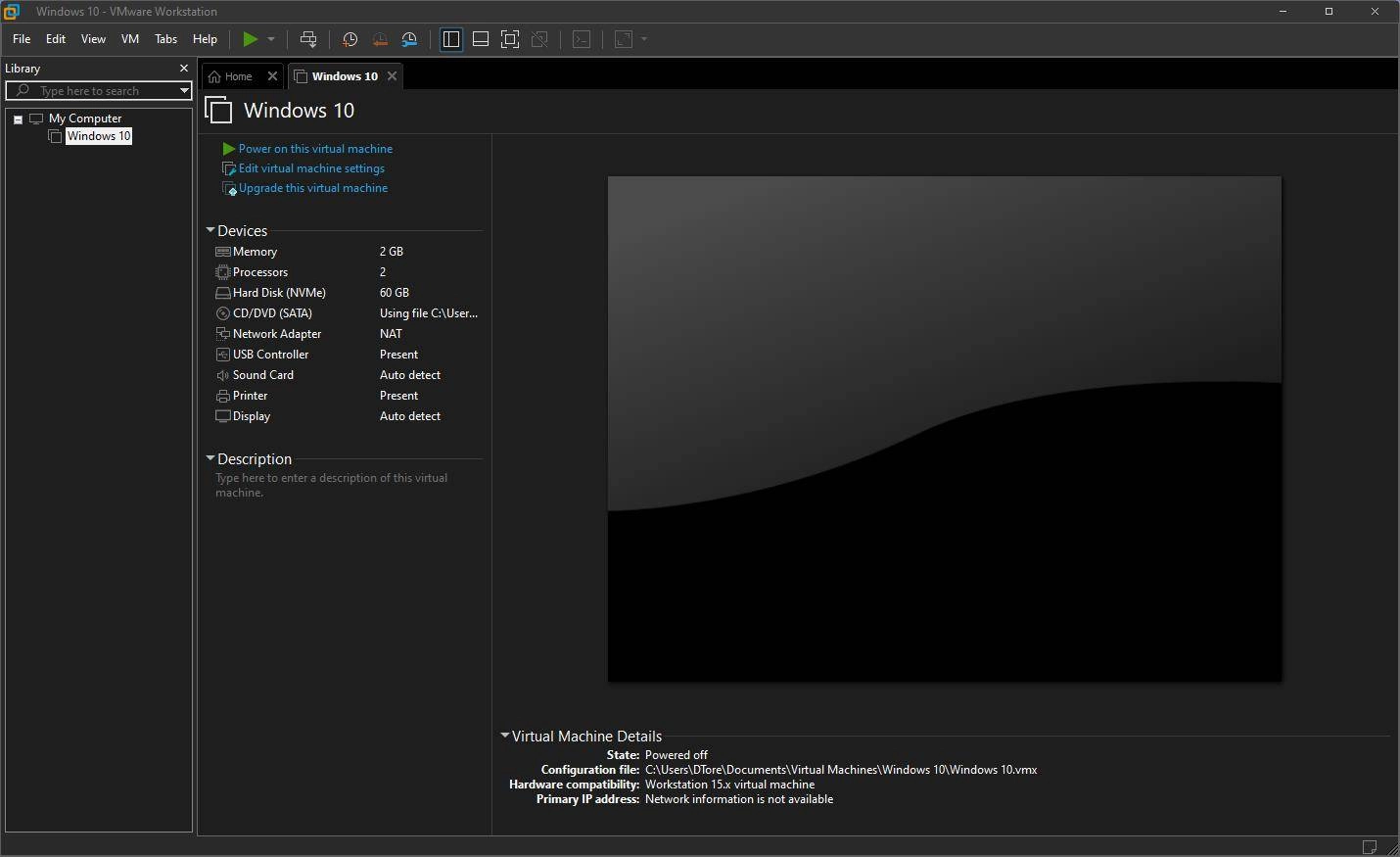The image size is (1400, 857).
Task: Click Workstation 15.x virtual machine text
Action: tap(730, 785)
